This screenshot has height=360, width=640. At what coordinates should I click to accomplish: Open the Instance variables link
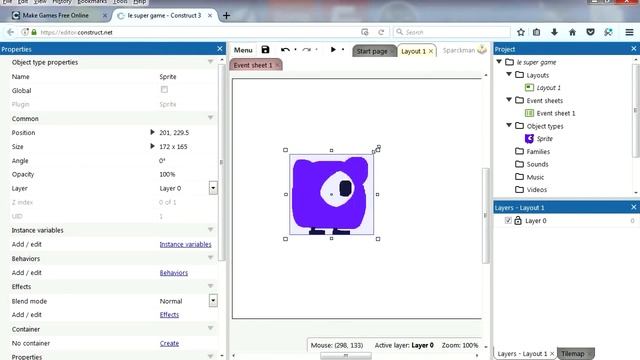(185, 244)
